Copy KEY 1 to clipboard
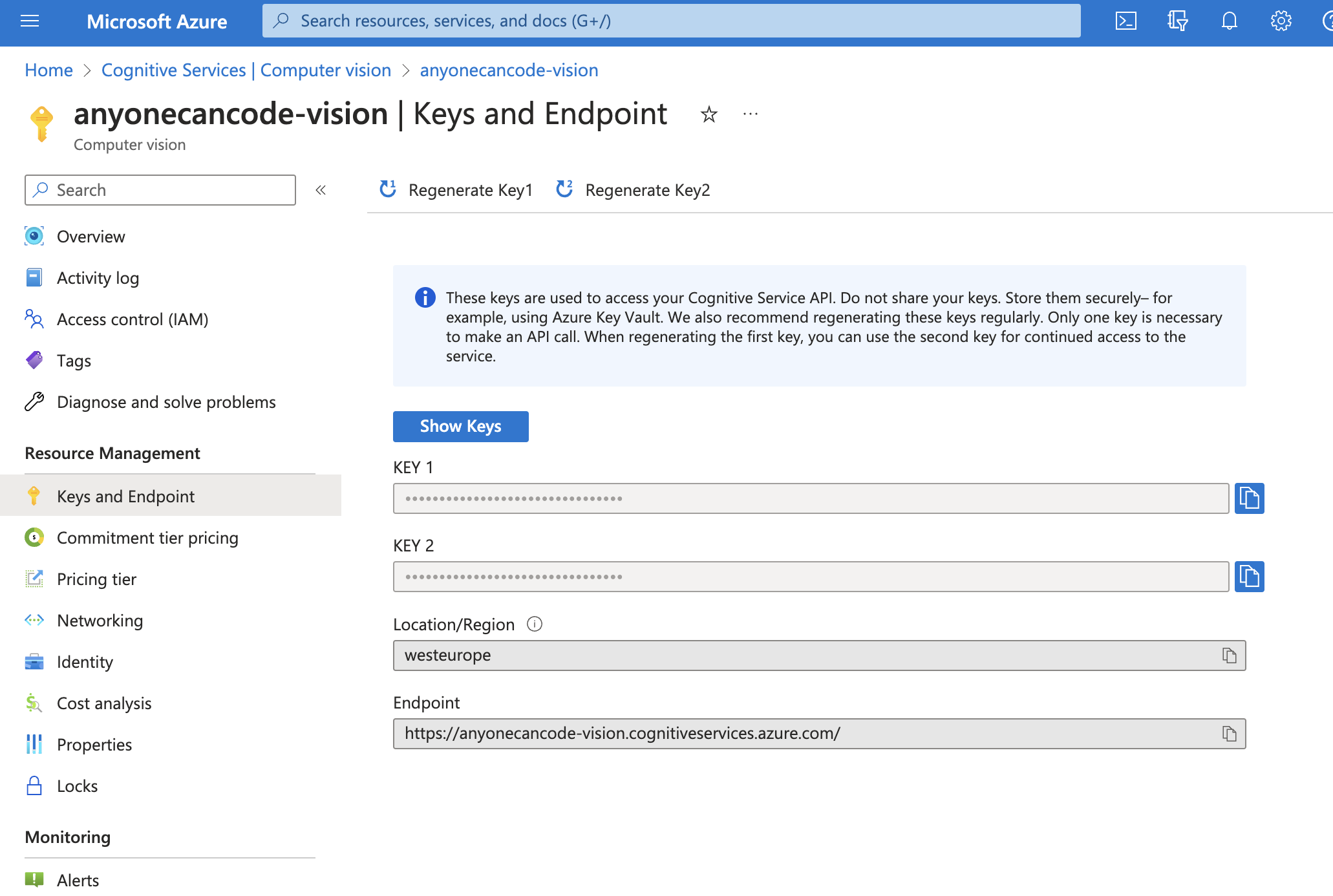Screen dimensions: 1333x896 tap(1250, 498)
